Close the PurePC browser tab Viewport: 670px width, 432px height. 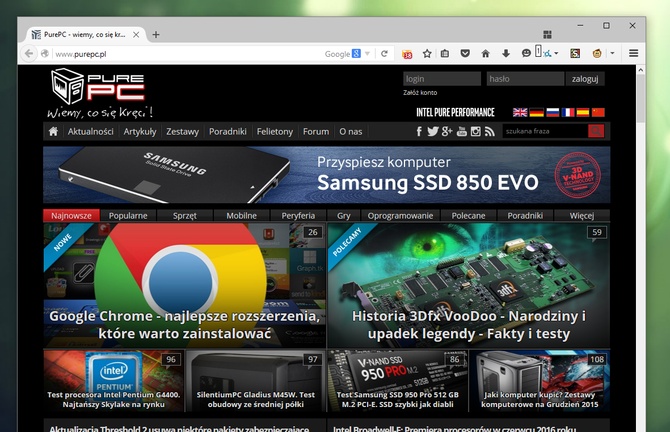[x=136, y=35]
